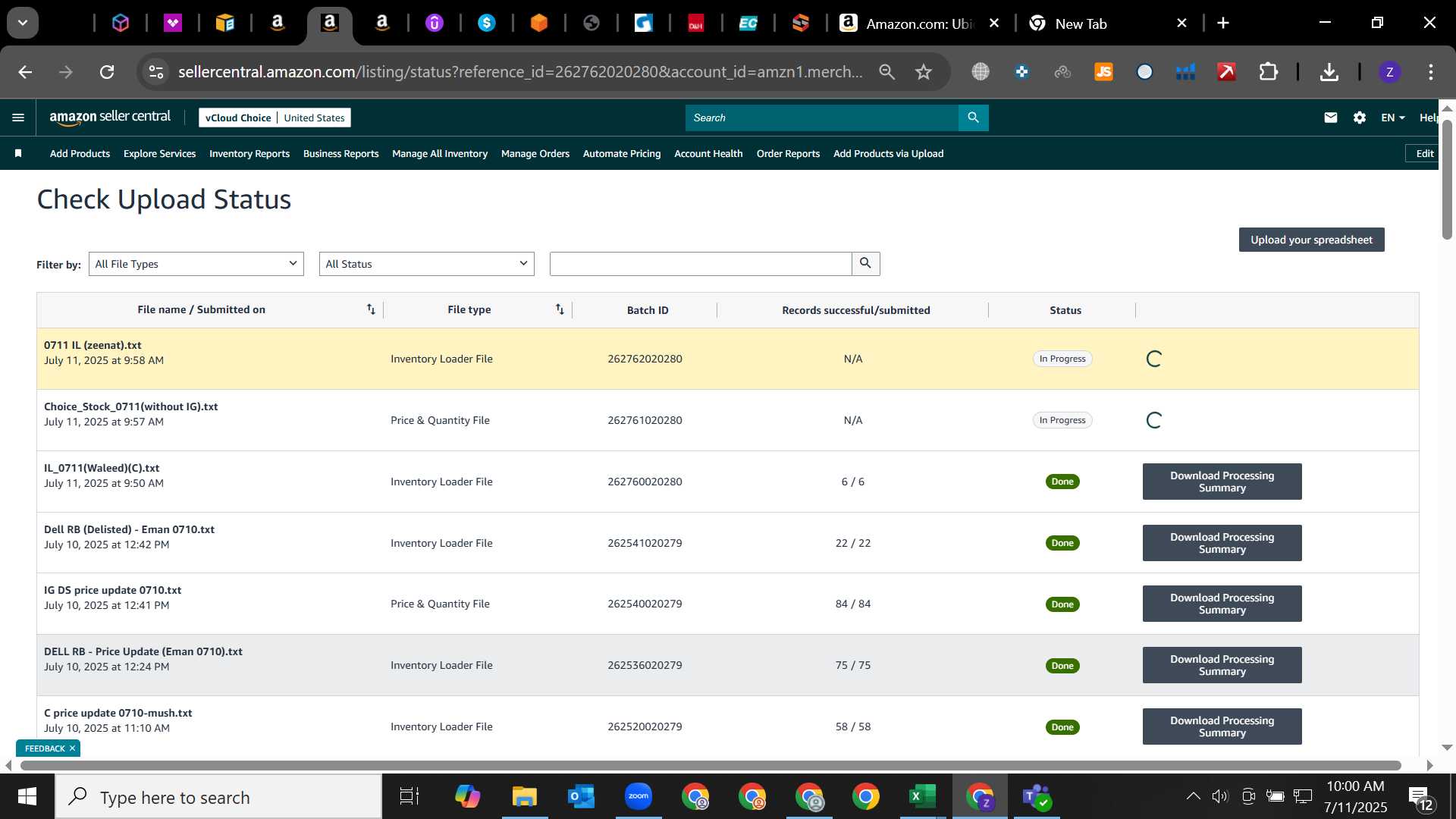
Task: Open Excel from the taskbar
Action: click(922, 796)
